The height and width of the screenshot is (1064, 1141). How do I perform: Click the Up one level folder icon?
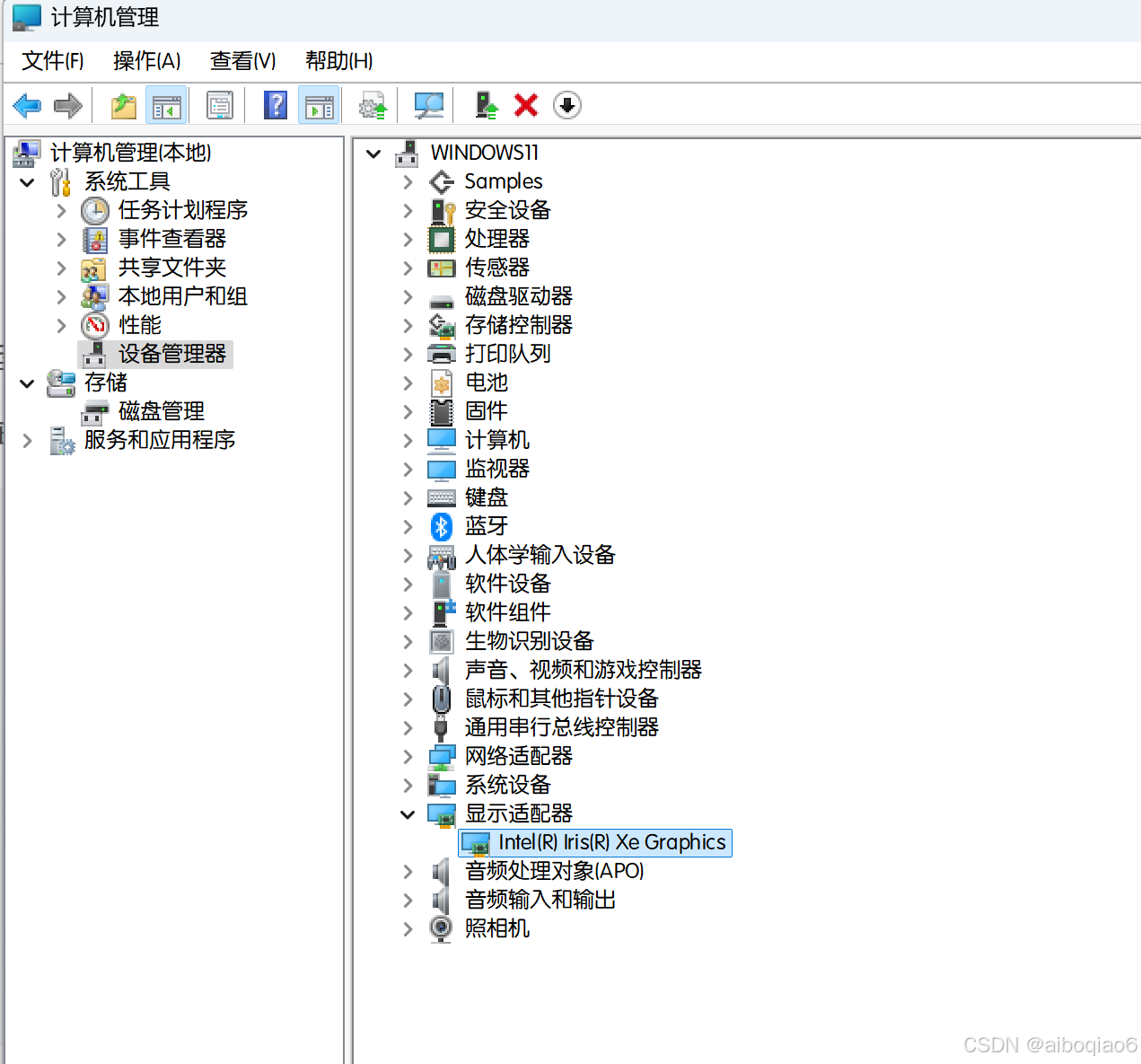(124, 106)
